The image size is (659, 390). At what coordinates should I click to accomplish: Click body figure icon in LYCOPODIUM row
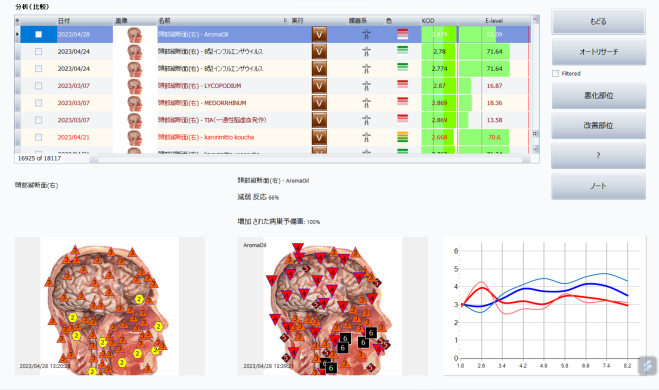(366, 86)
